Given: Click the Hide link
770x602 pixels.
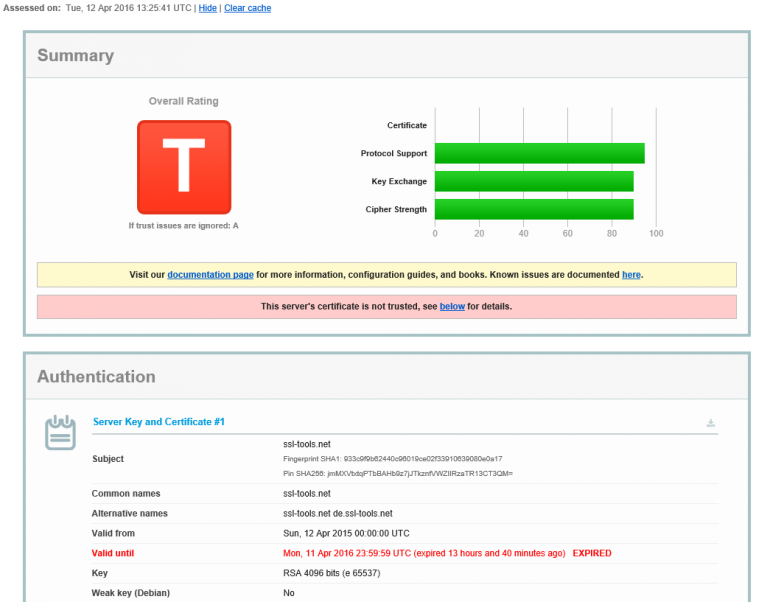Looking at the screenshot, I should point(207,8).
